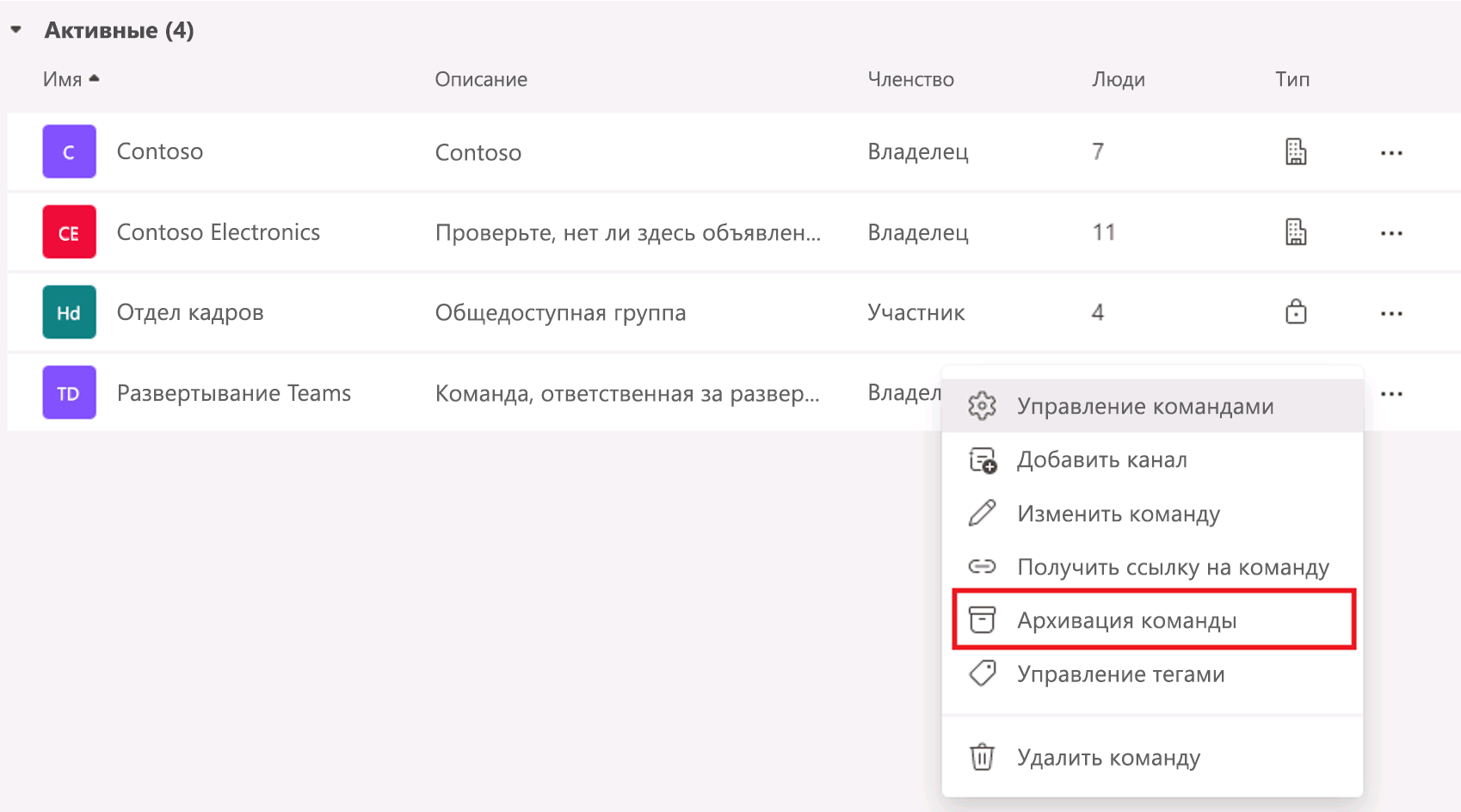Click Участник membership cell
This screenshot has width=1461, height=812.
click(x=916, y=312)
